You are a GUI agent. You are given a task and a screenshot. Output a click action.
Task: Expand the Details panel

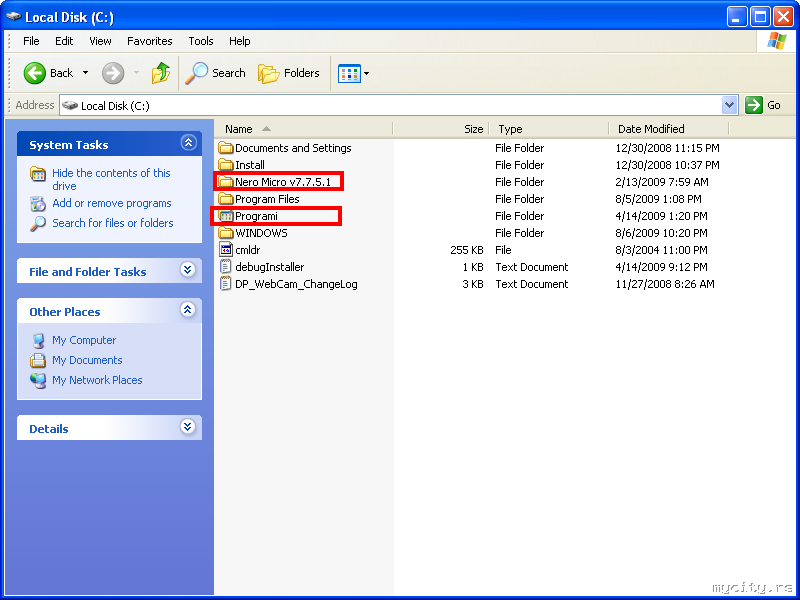coord(187,428)
